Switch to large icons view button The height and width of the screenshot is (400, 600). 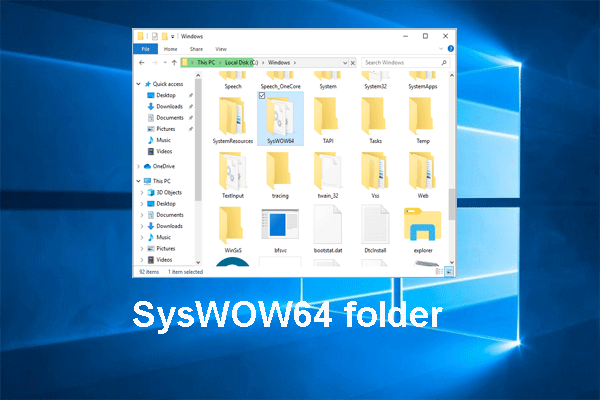coord(449,272)
